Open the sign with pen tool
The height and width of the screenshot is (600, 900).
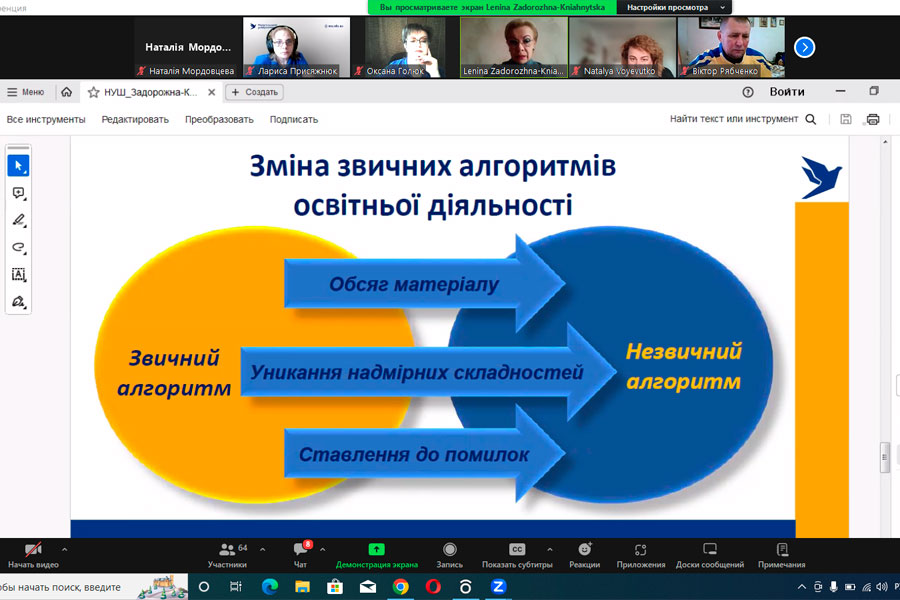click(18, 302)
